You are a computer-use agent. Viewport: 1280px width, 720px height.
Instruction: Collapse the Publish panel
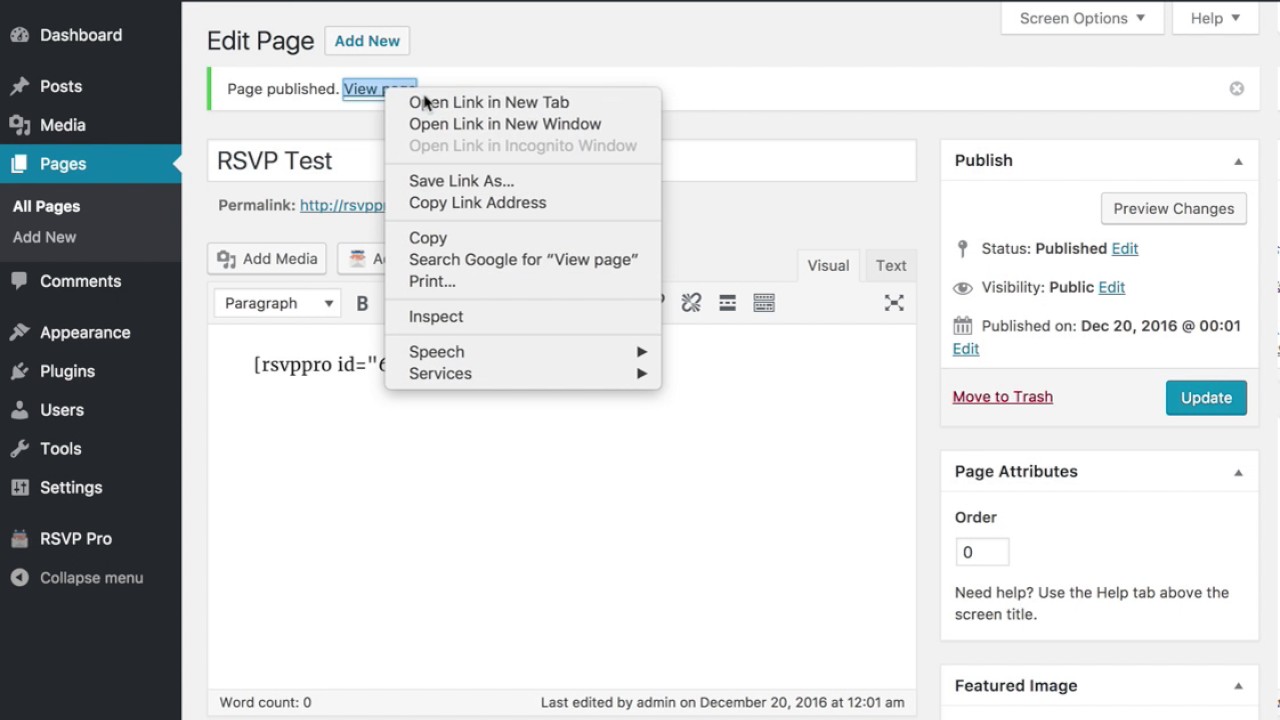1238,161
